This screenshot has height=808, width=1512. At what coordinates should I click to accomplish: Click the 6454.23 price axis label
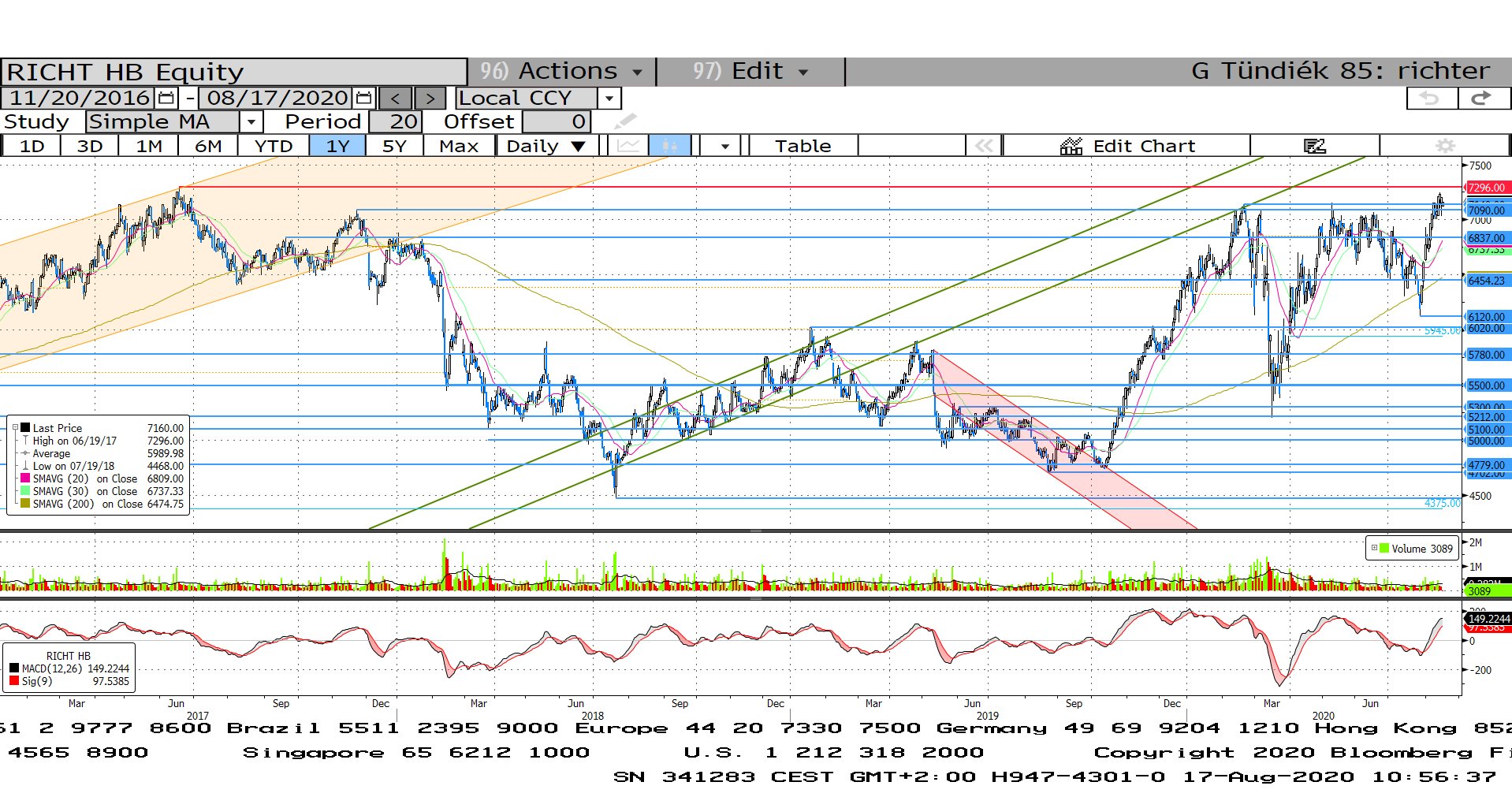point(1487,281)
